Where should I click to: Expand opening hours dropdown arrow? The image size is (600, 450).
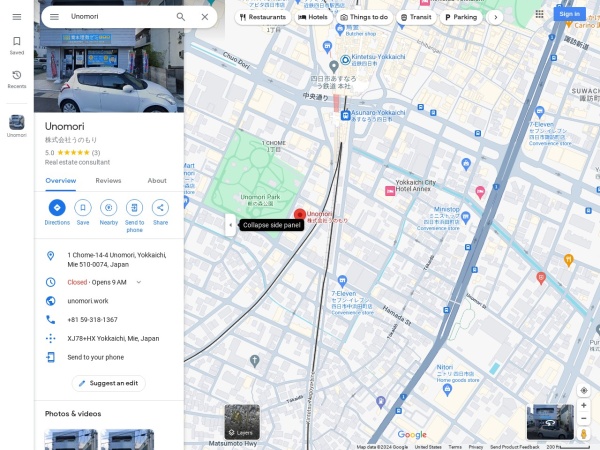[139, 282]
